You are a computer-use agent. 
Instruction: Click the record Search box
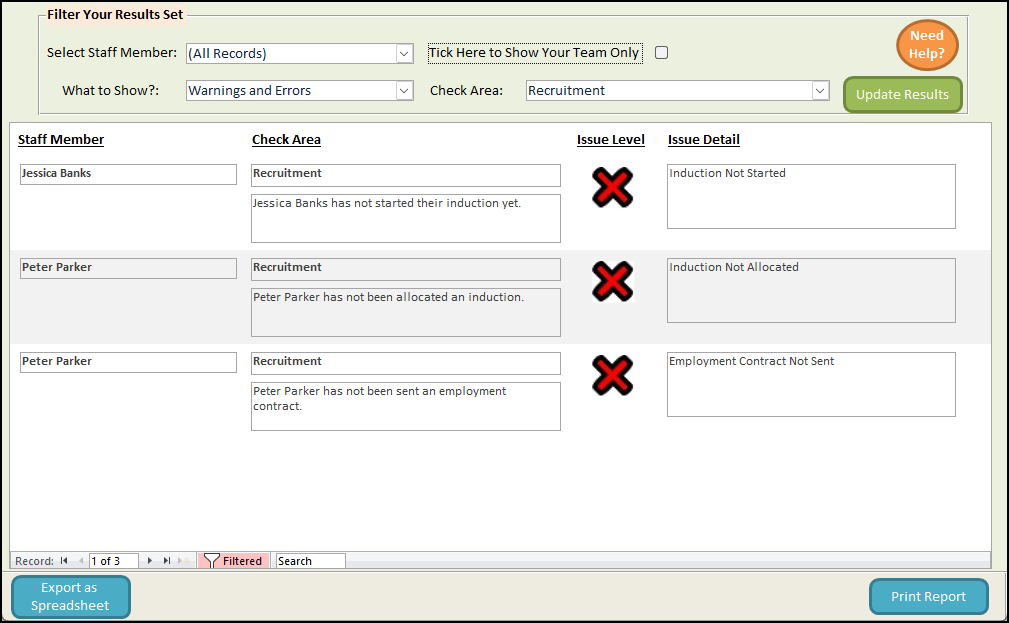[310, 561]
